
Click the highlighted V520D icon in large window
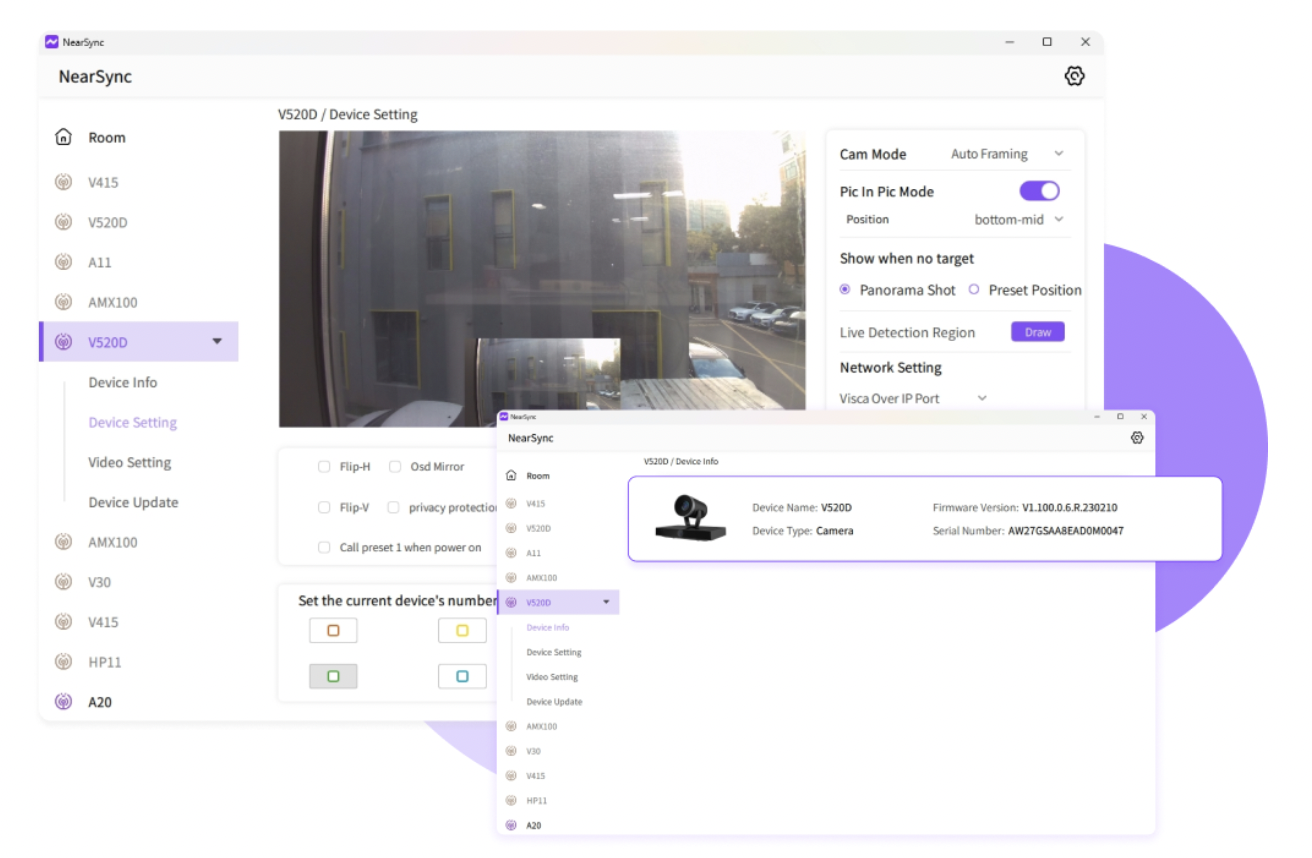click(x=63, y=342)
